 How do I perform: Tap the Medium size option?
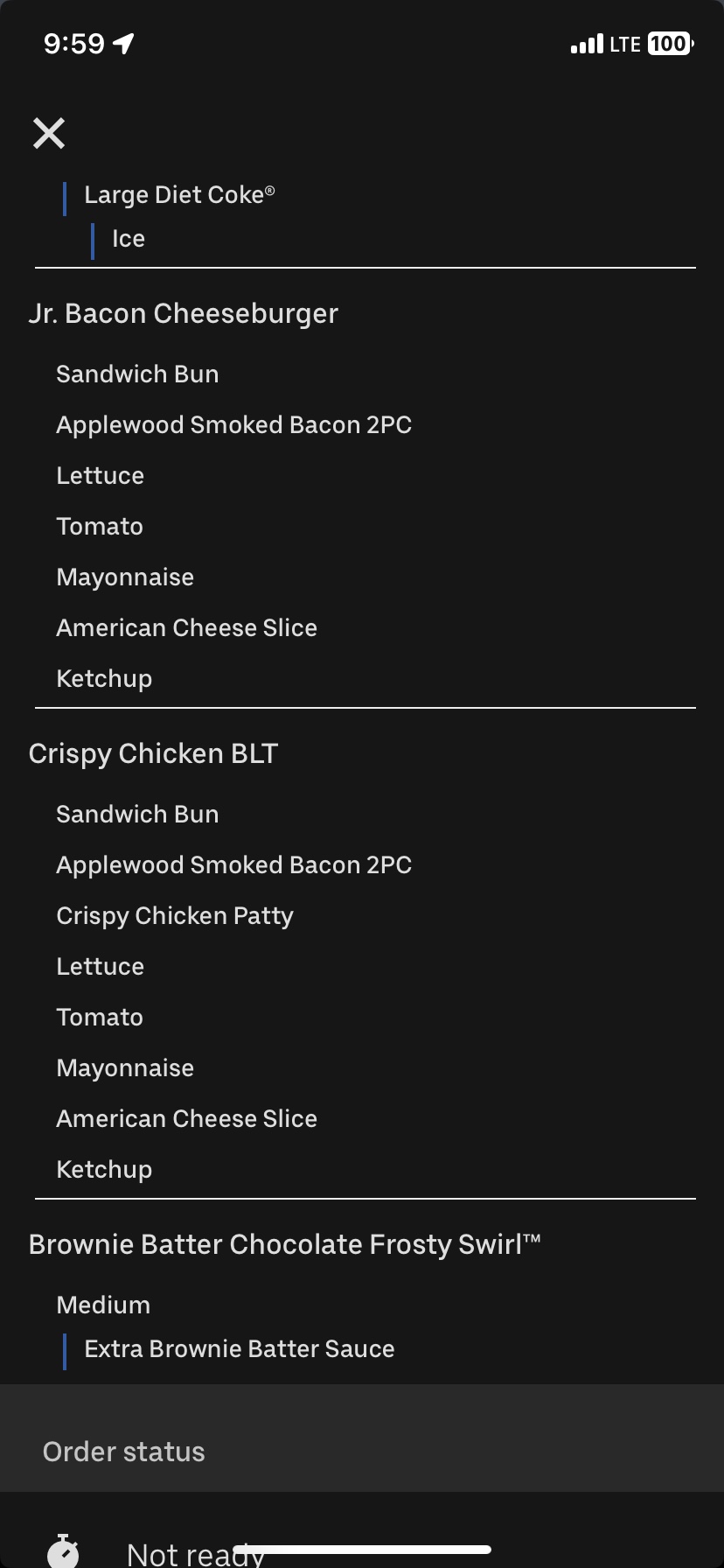[103, 1305]
